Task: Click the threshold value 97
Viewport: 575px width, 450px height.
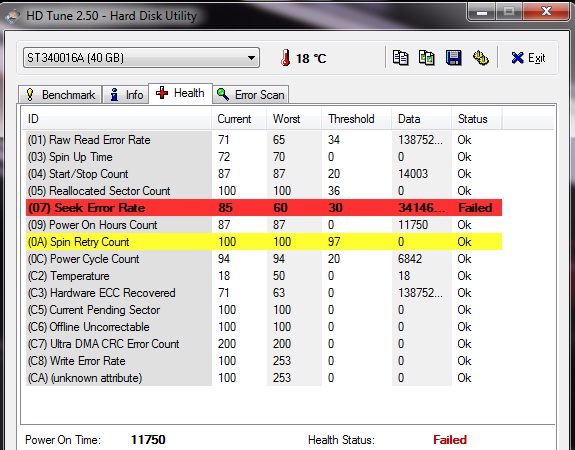Action: [334, 242]
